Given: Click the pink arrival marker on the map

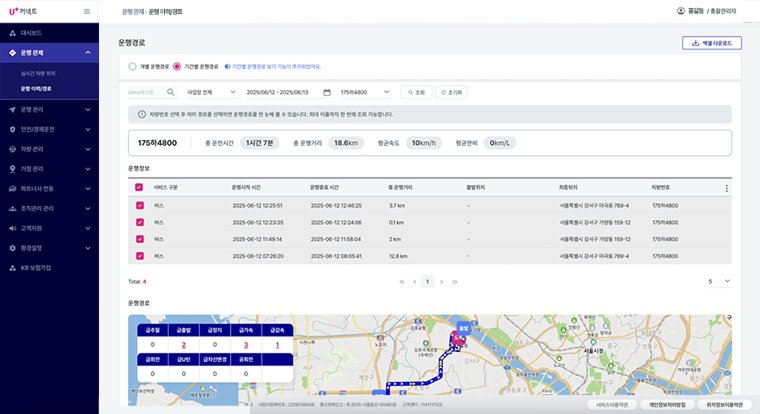Looking at the screenshot, I should coord(458,338).
